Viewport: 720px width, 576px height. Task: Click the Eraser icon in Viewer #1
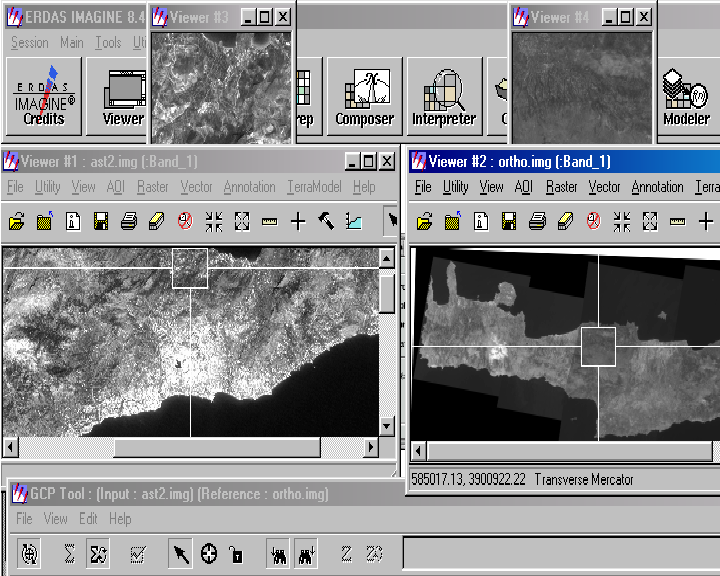tap(157, 222)
